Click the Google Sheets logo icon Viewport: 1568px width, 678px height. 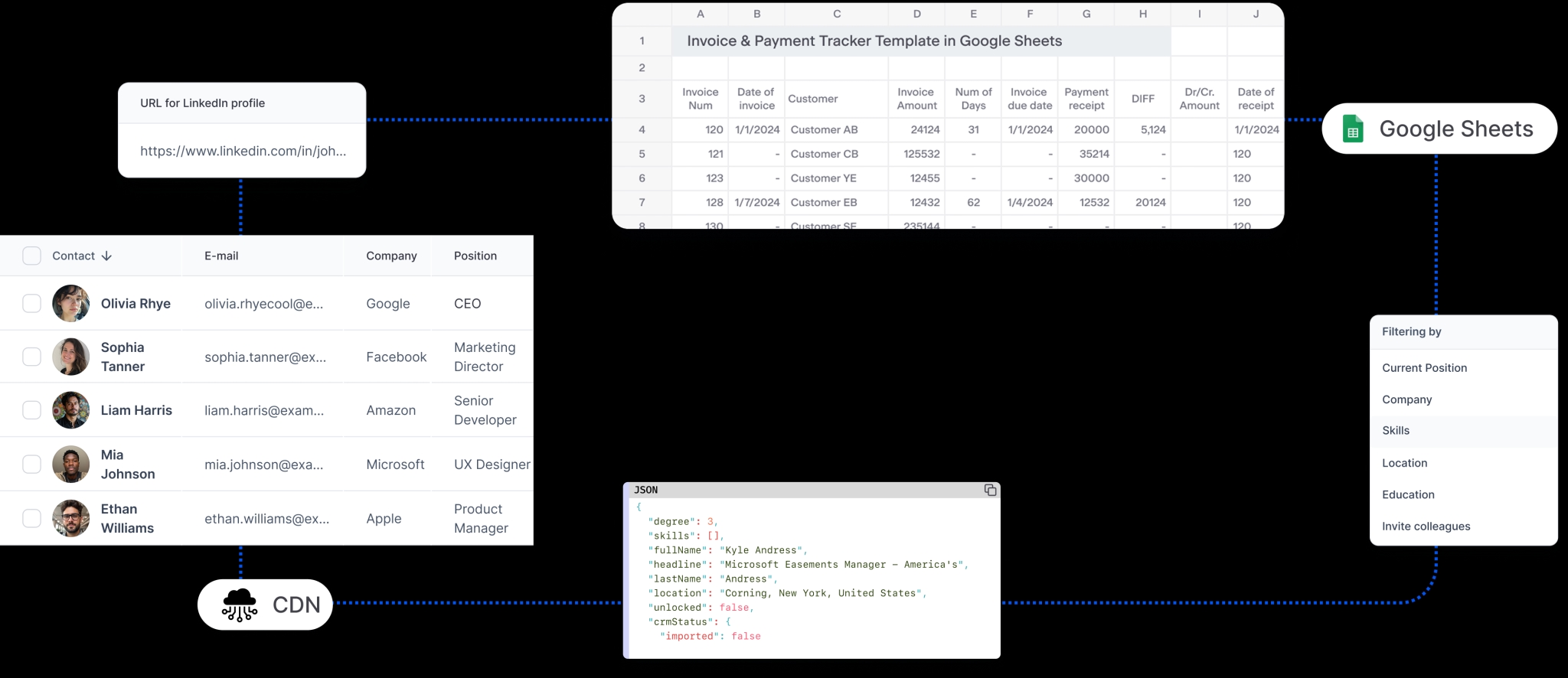tap(1353, 129)
